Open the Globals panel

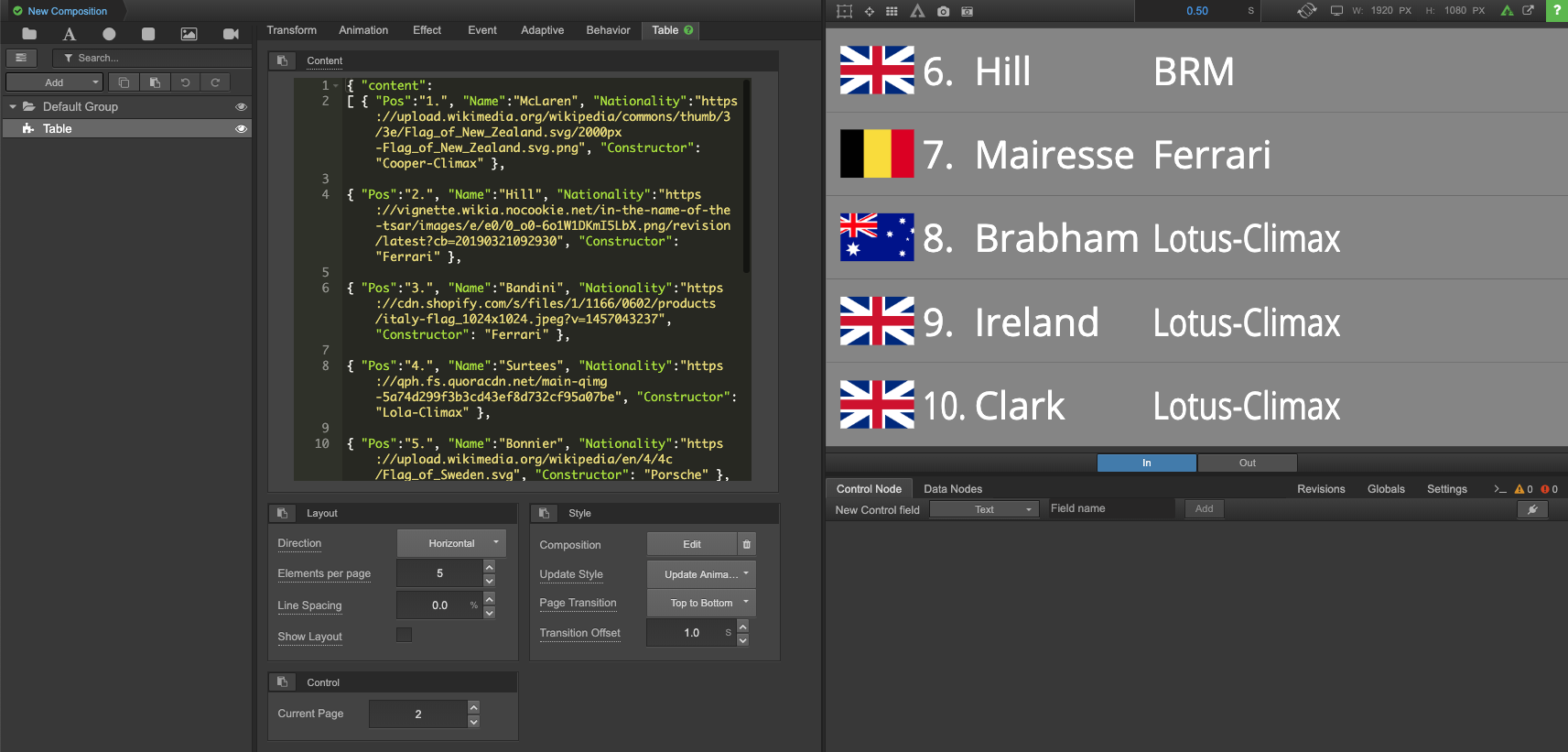pos(1386,489)
